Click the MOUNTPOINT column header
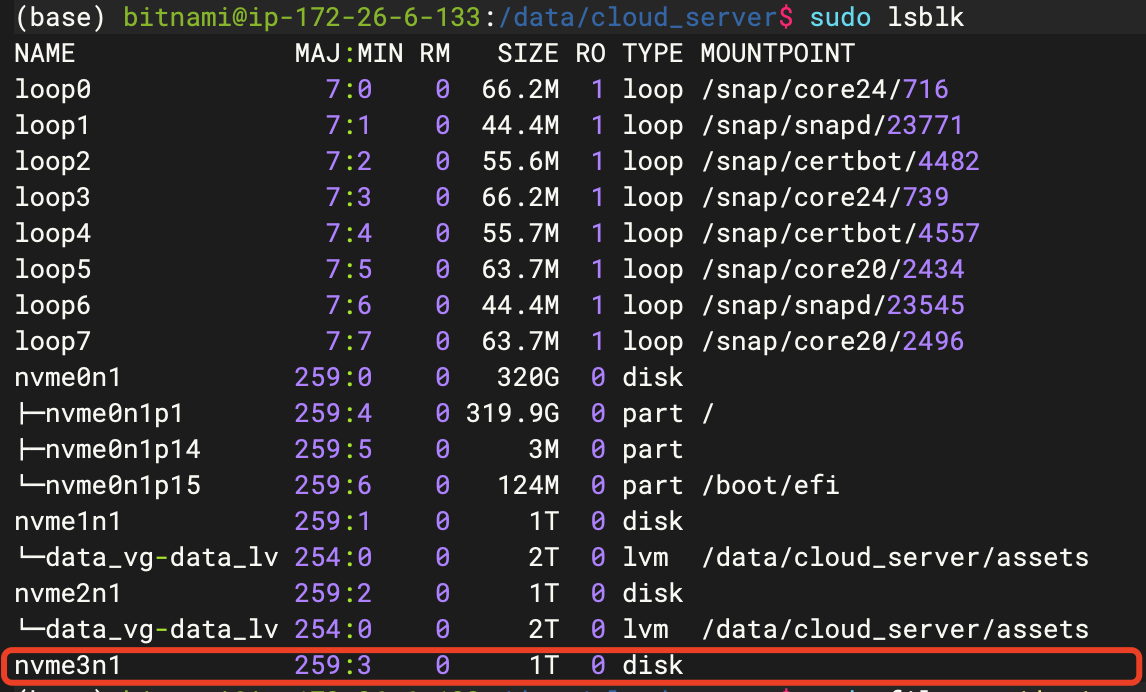1146x692 pixels. click(777, 53)
